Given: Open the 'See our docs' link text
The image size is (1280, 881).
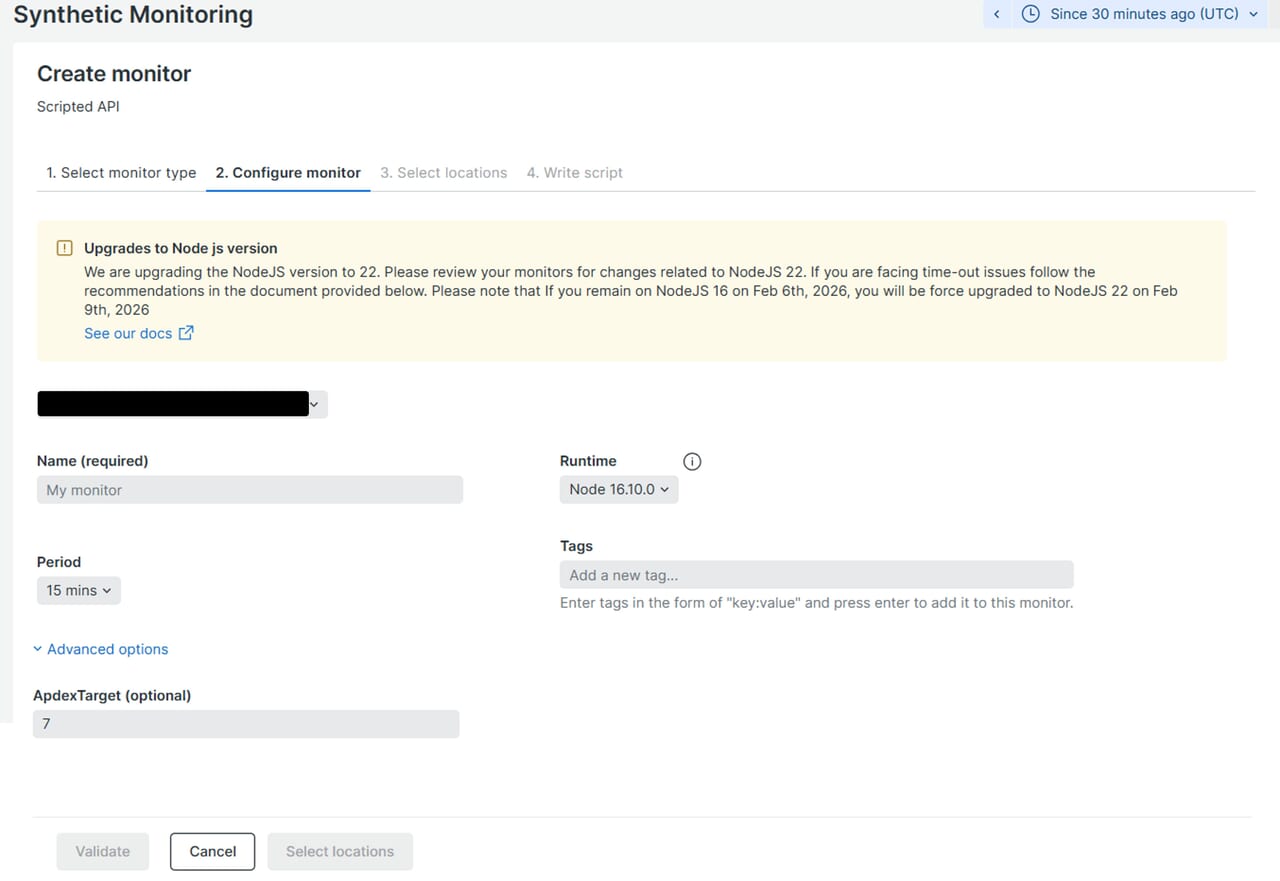Looking at the screenshot, I should (128, 333).
